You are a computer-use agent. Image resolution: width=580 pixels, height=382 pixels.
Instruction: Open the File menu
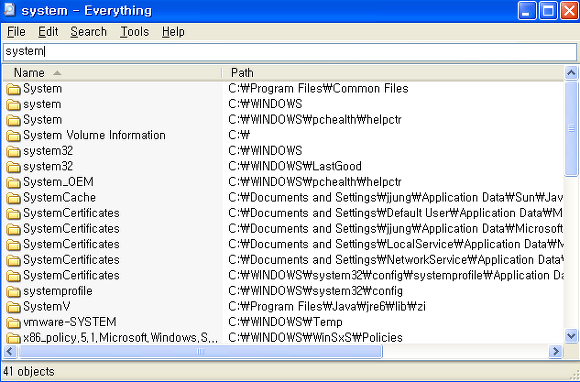click(16, 32)
